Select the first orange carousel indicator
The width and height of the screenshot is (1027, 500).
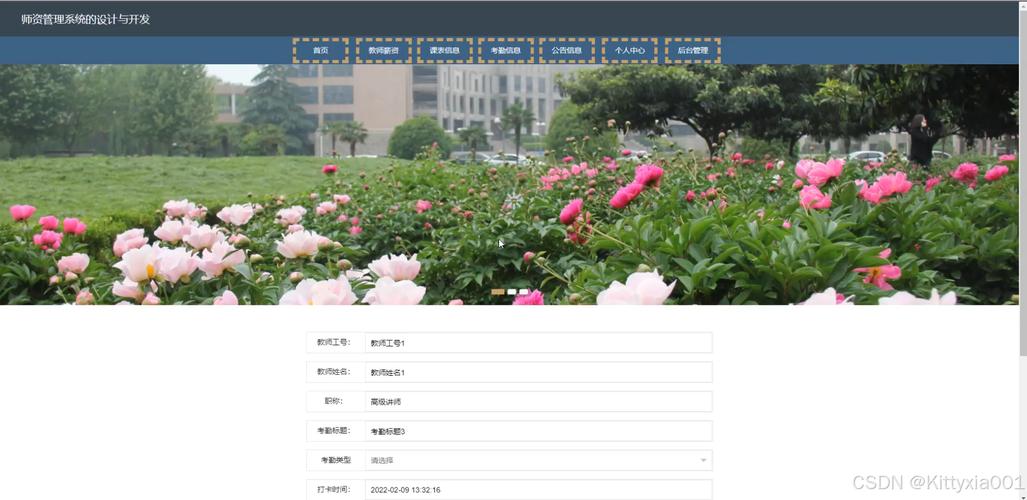pyautogui.click(x=498, y=292)
